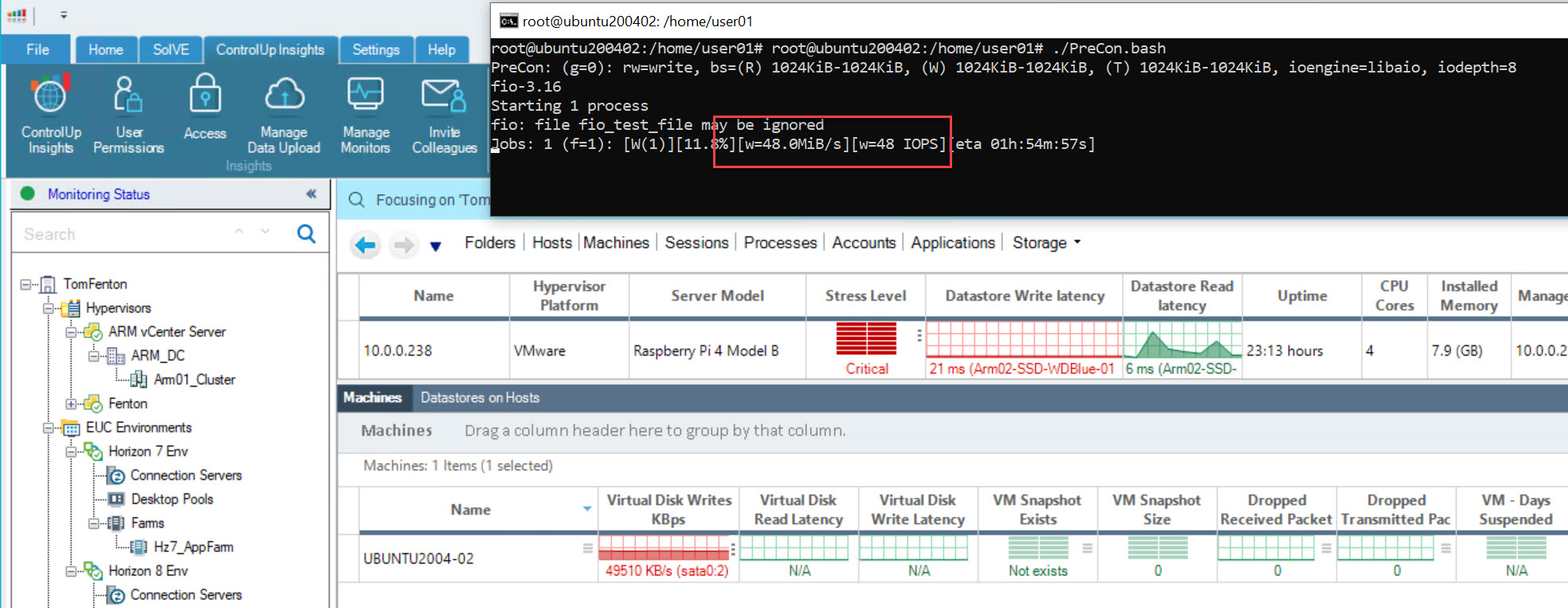Click the ARM_DC datacenter icon
The width and height of the screenshot is (1568, 608).
116,355
